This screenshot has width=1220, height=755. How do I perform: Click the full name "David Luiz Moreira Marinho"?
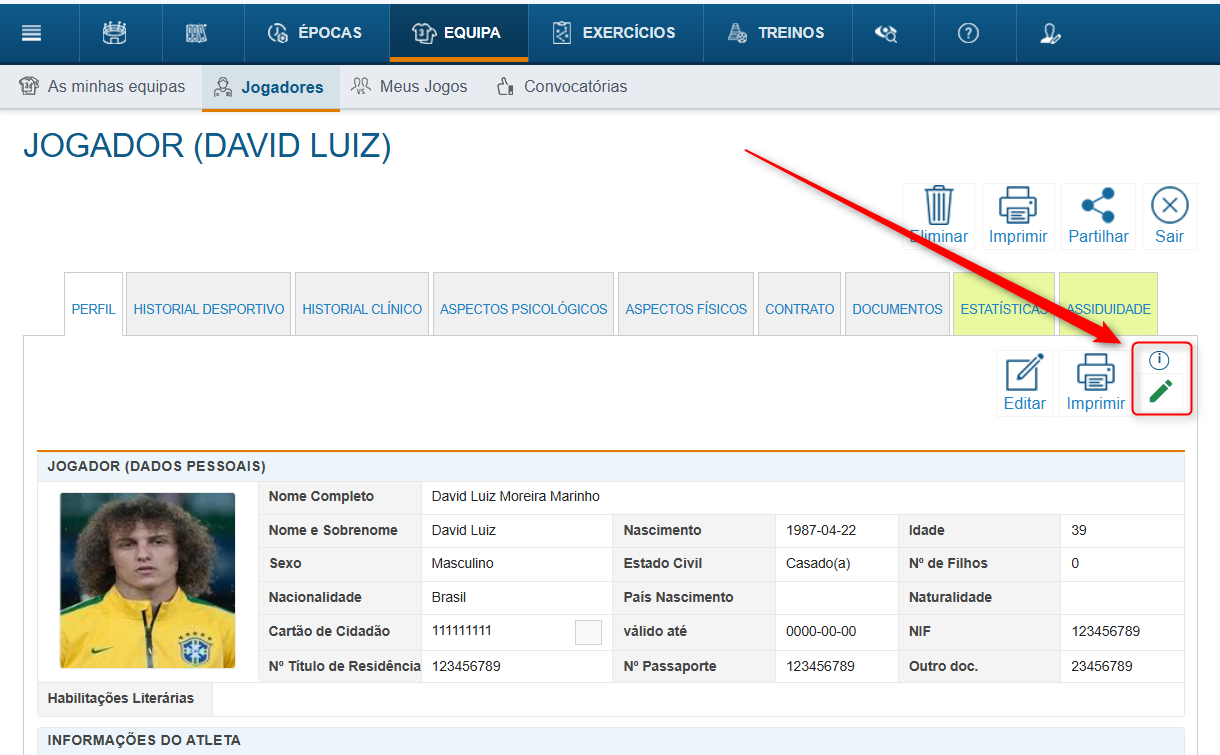516,496
